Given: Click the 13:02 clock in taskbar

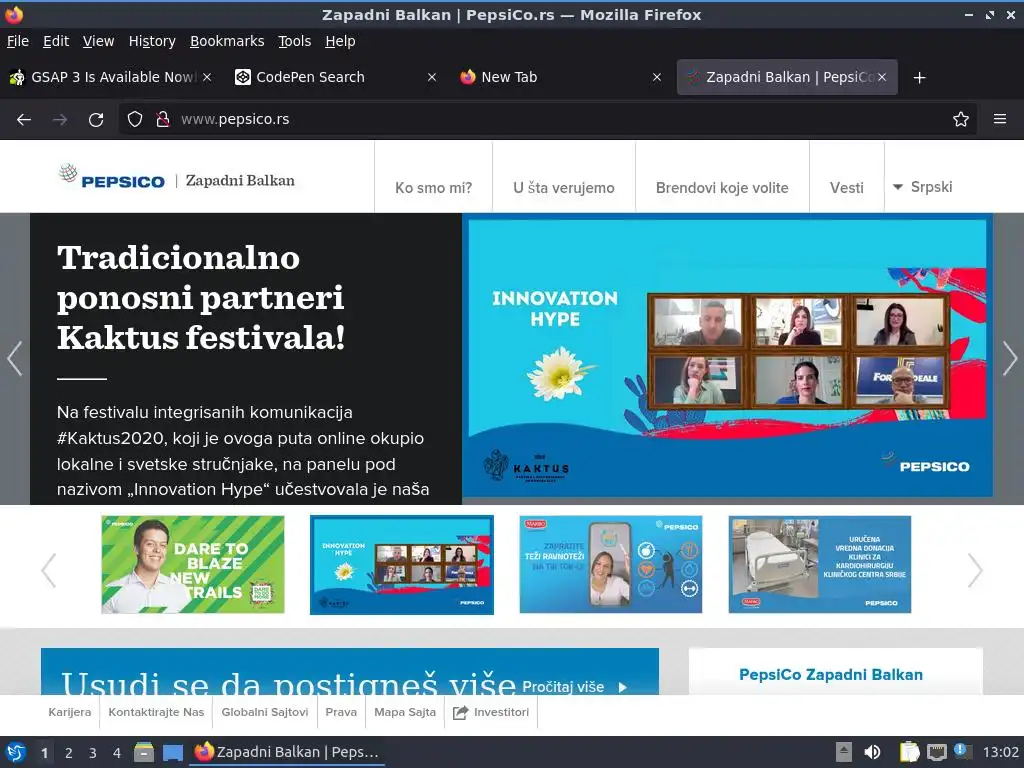Looking at the screenshot, I should [x=1000, y=752].
